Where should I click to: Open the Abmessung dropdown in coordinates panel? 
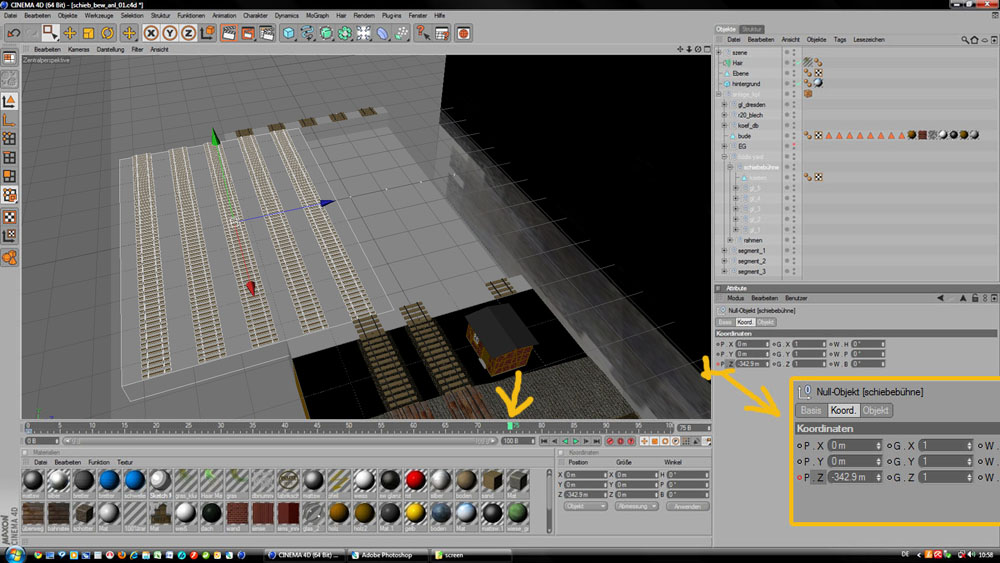coord(637,506)
